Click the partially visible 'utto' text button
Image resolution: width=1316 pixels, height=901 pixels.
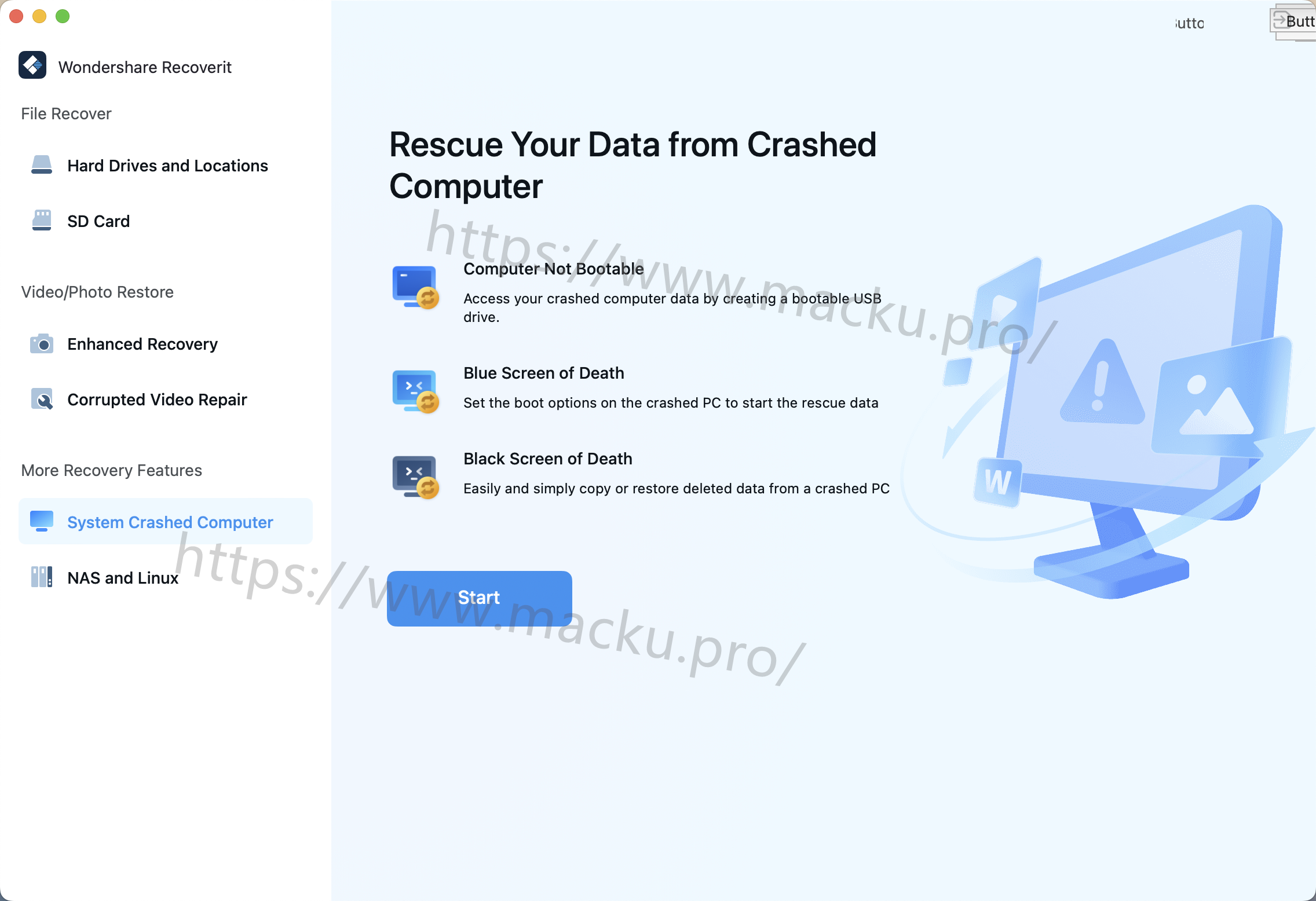click(1190, 23)
